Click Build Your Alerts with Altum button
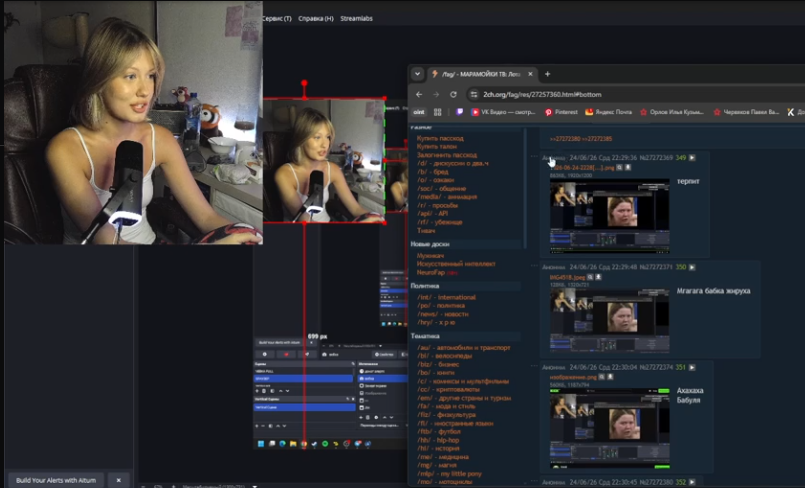The image size is (805, 488). [x=56, y=480]
